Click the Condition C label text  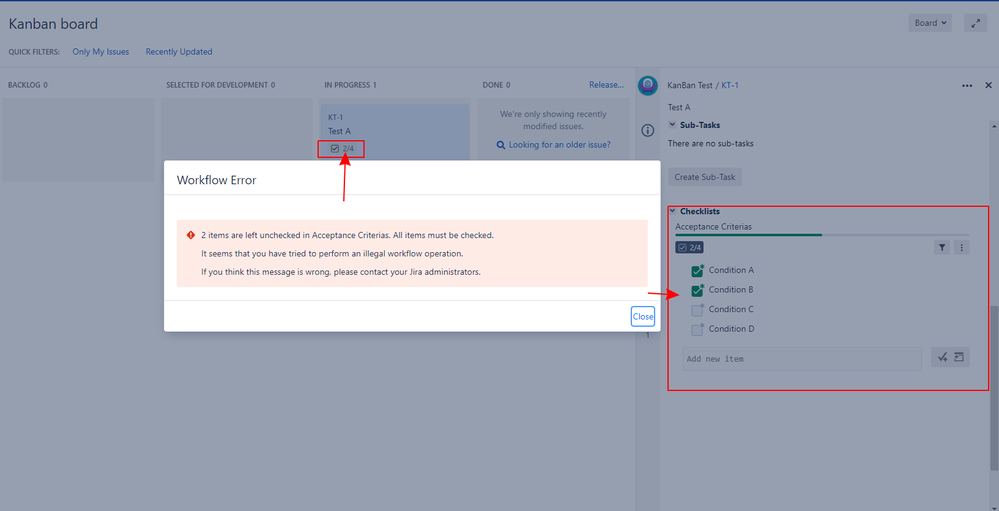(x=731, y=309)
